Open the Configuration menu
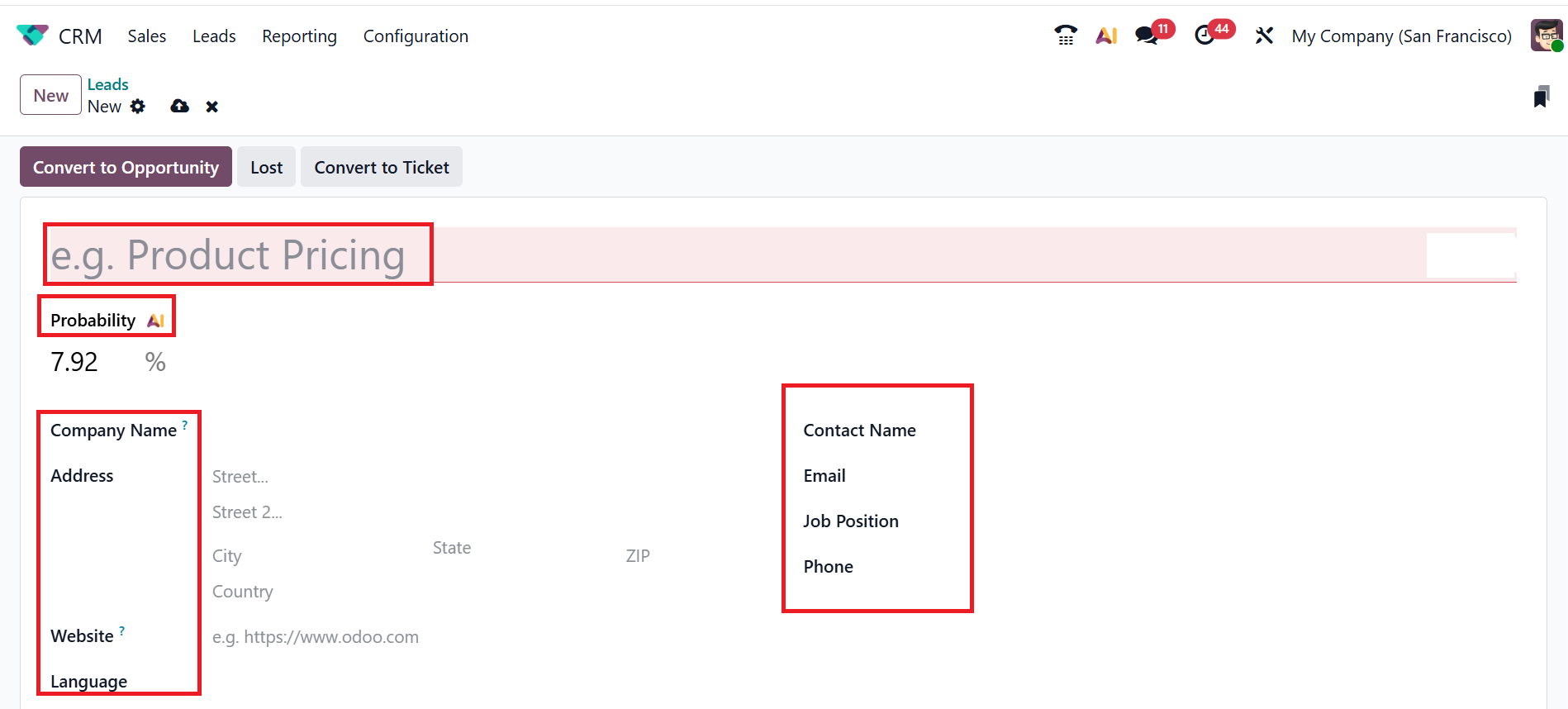Image resolution: width=1568 pixels, height=709 pixels. pyautogui.click(x=416, y=36)
